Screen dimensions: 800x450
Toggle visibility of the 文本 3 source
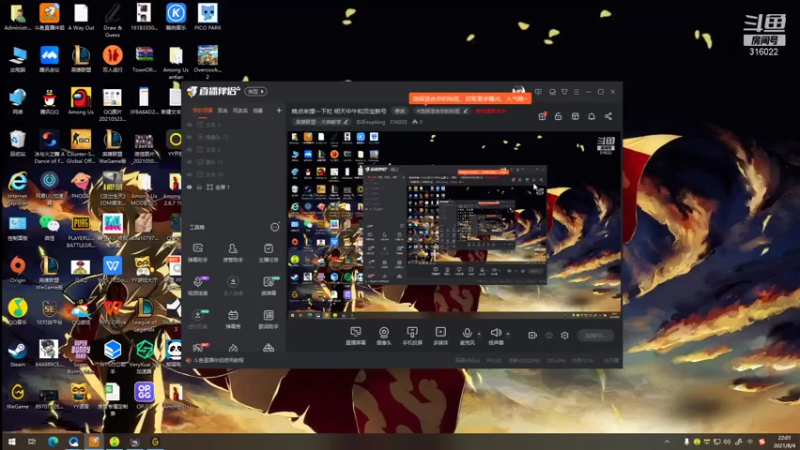(189, 124)
